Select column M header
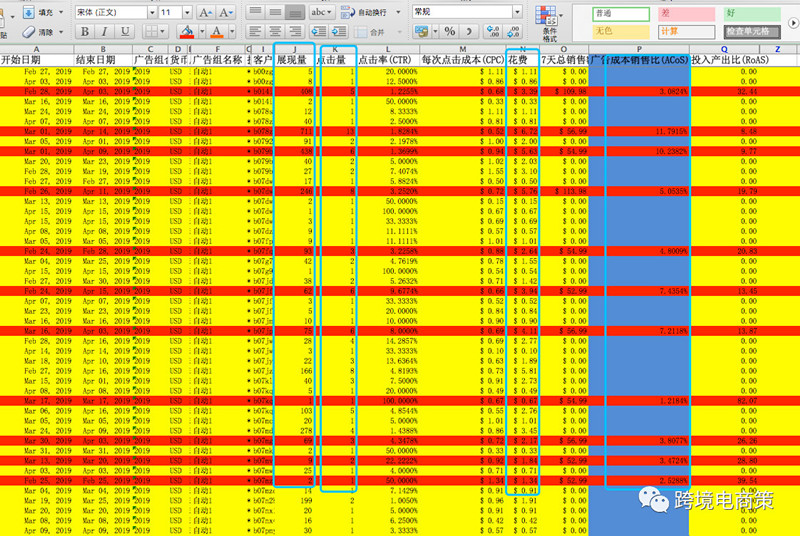Viewport: 800px width, 536px height. coord(463,49)
